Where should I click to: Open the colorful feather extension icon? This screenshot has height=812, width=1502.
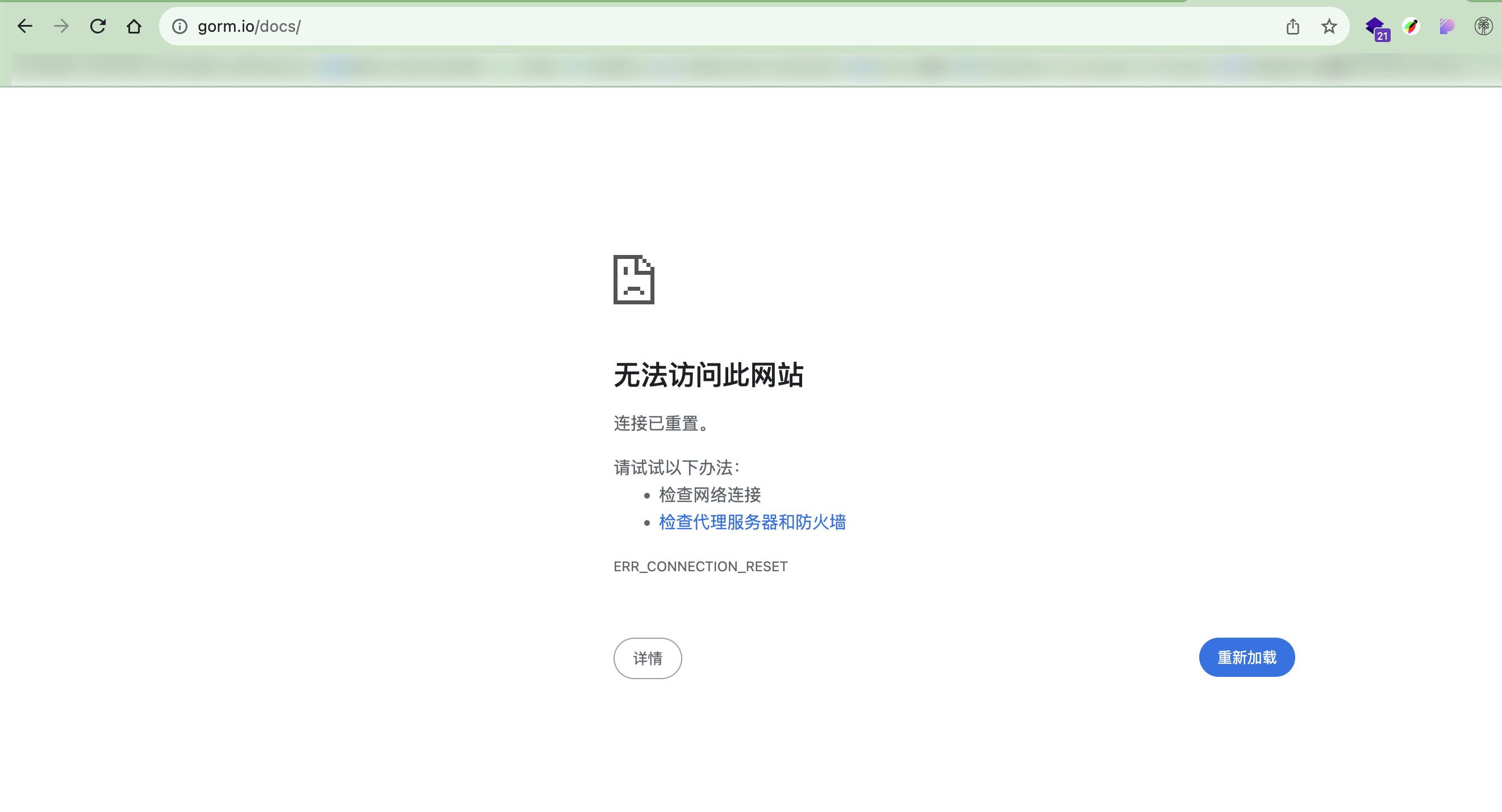pyautogui.click(x=1411, y=26)
